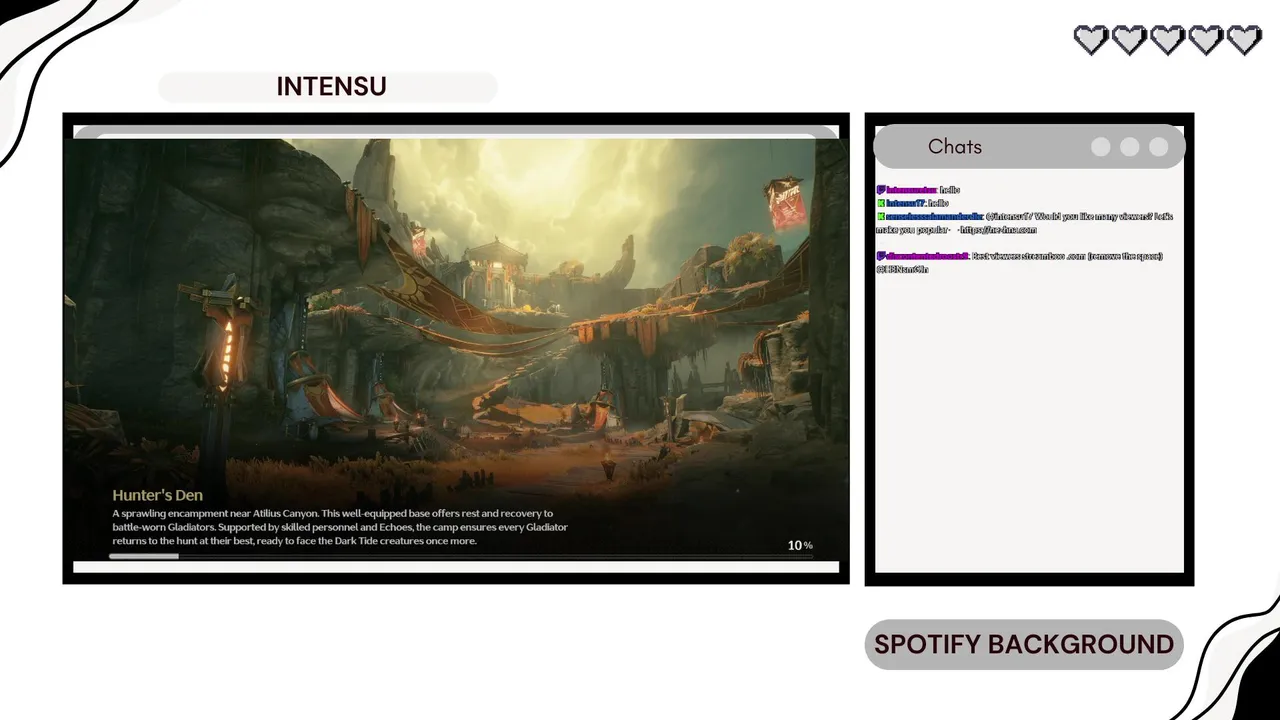The width and height of the screenshot is (1280, 720).
Task: Click the rightmost circle in Chats header
Action: click(1159, 147)
